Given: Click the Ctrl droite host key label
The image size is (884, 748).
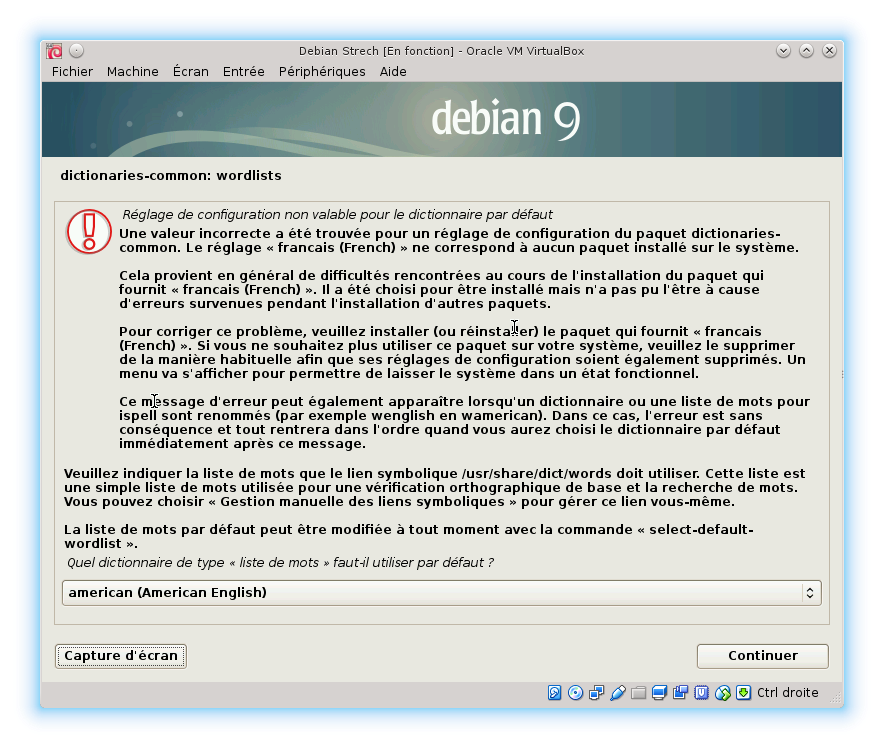Looking at the screenshot, I should click(788, 693).
